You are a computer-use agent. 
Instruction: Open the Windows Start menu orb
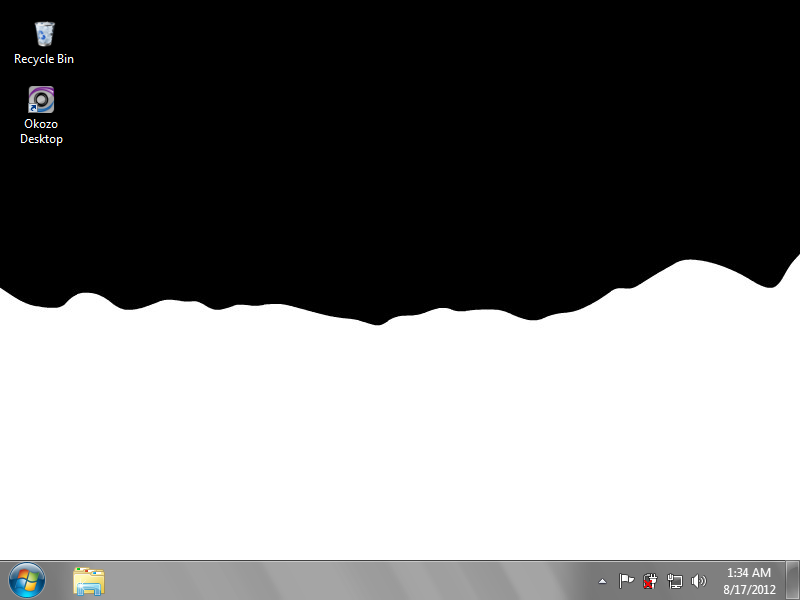[27, 581]
